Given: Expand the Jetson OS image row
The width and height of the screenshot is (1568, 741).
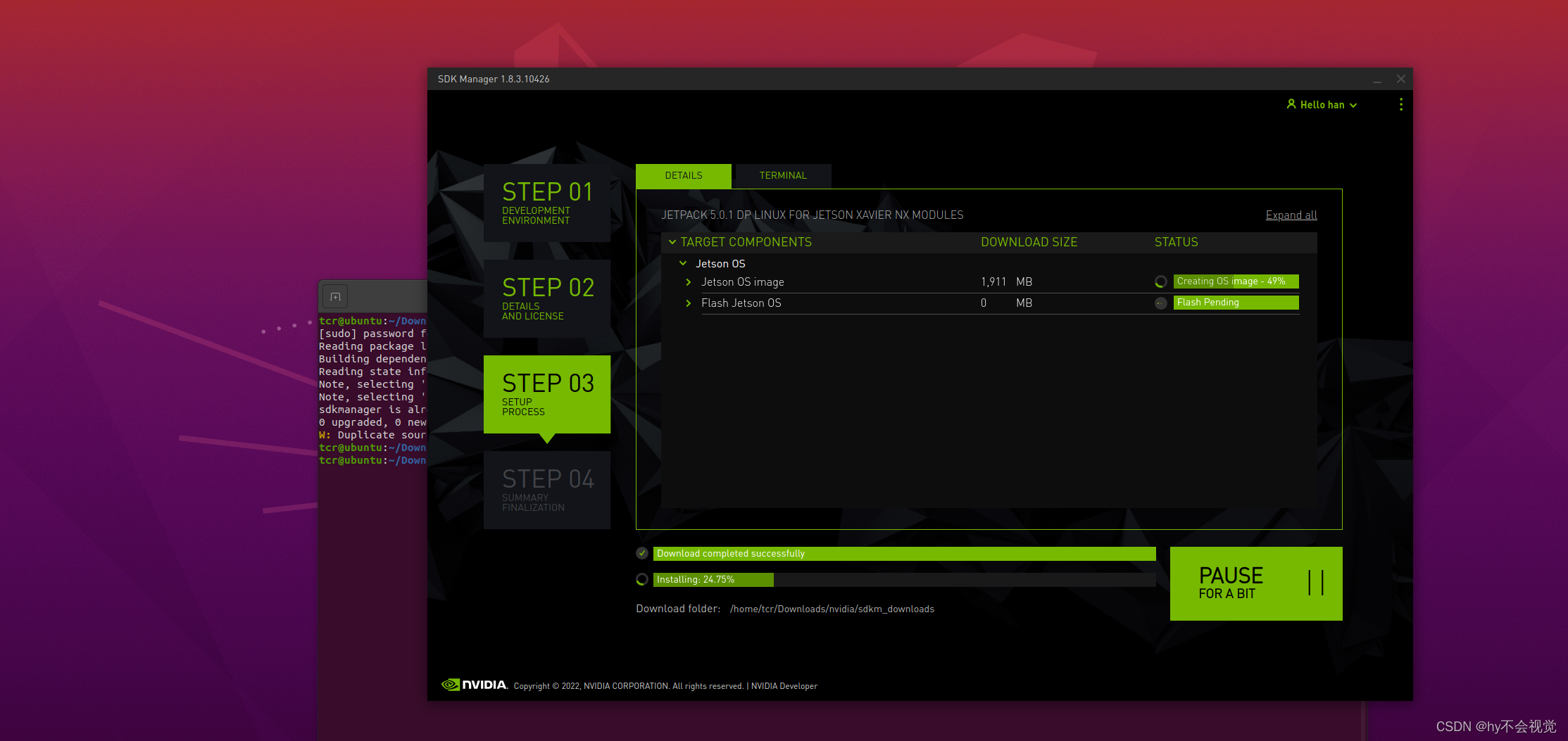Looking at the screenshot, I should [x=689, y=282].
